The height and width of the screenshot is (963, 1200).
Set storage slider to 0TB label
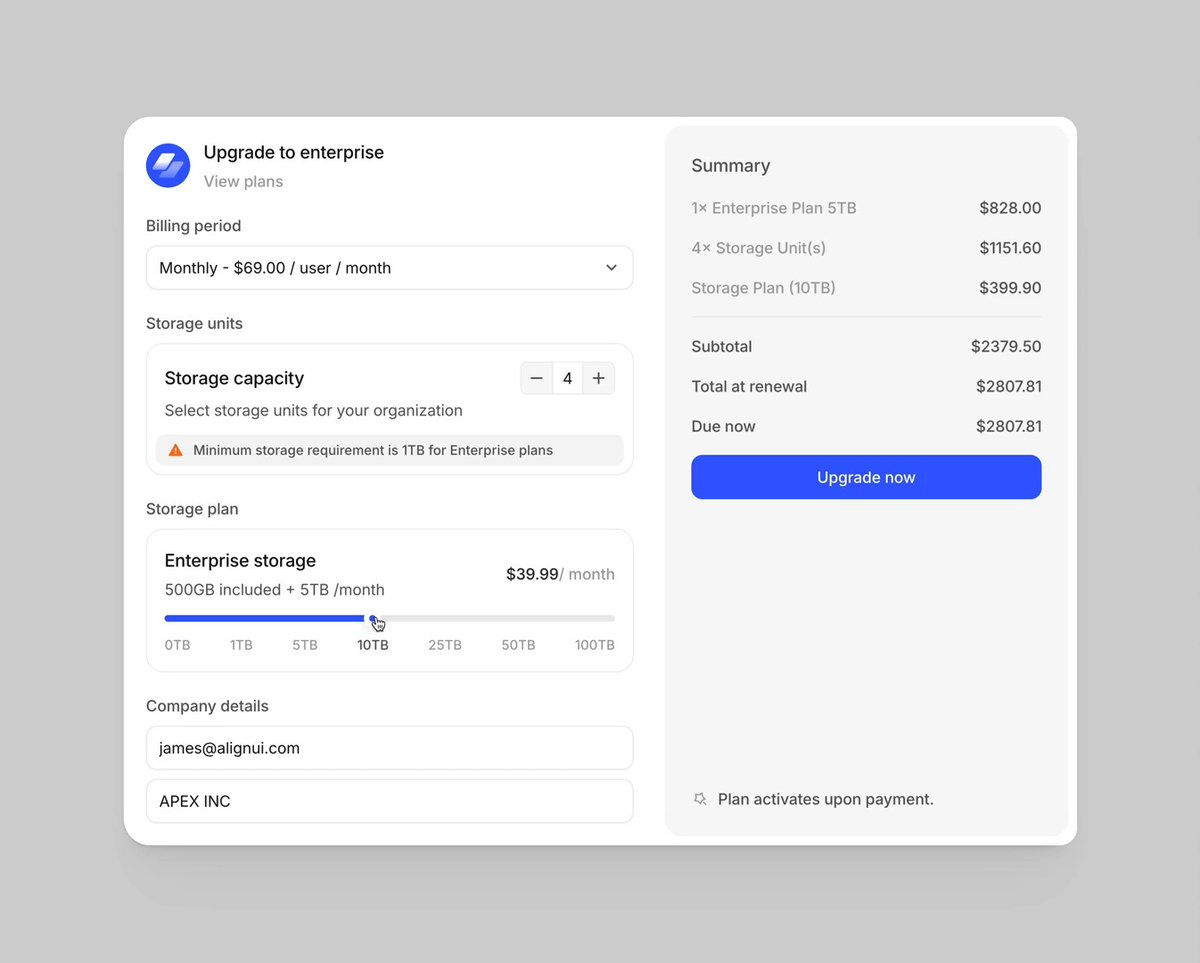coord(178,645)
